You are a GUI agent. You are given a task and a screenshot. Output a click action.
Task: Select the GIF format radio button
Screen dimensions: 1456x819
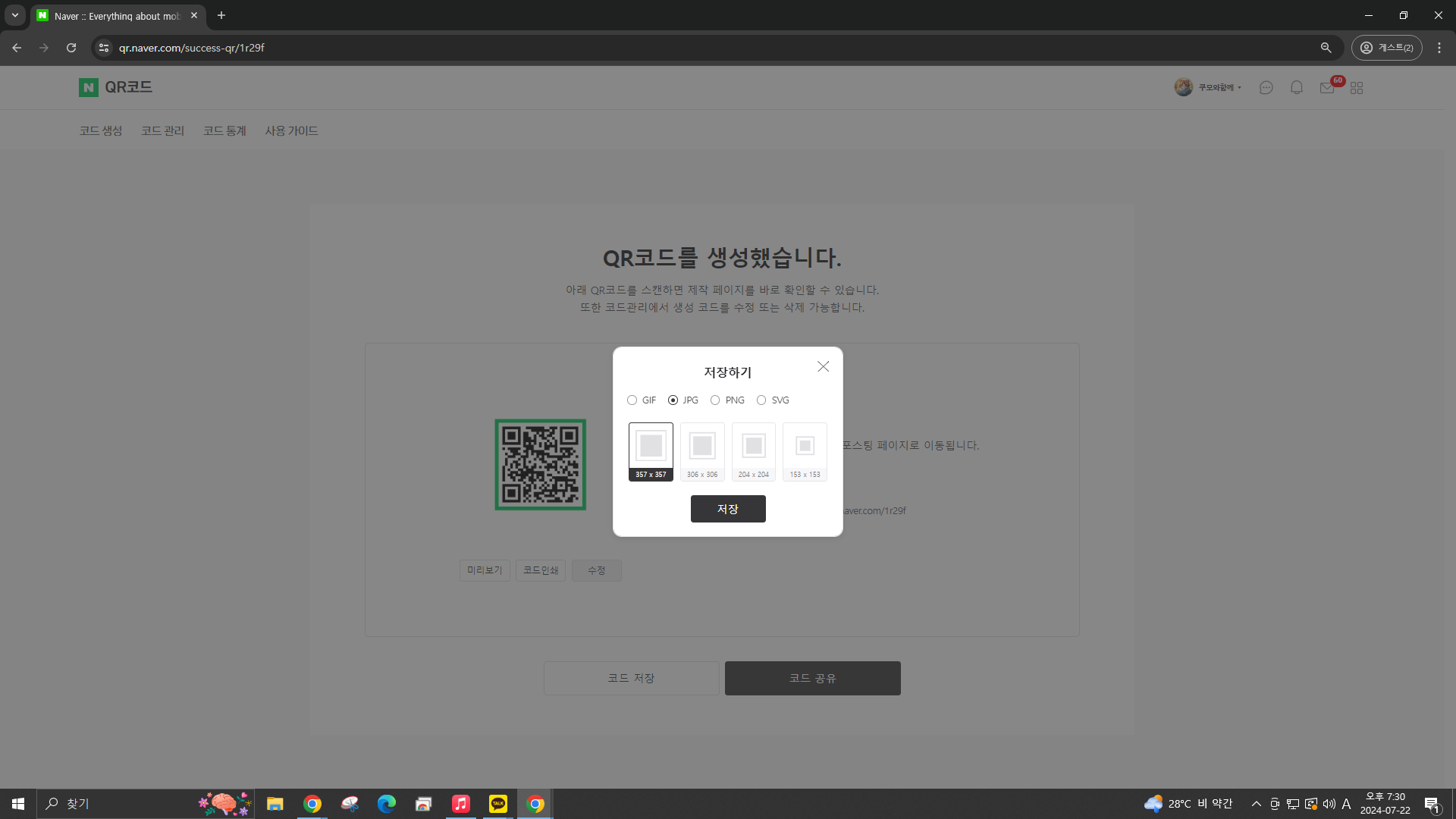point(632,400)
